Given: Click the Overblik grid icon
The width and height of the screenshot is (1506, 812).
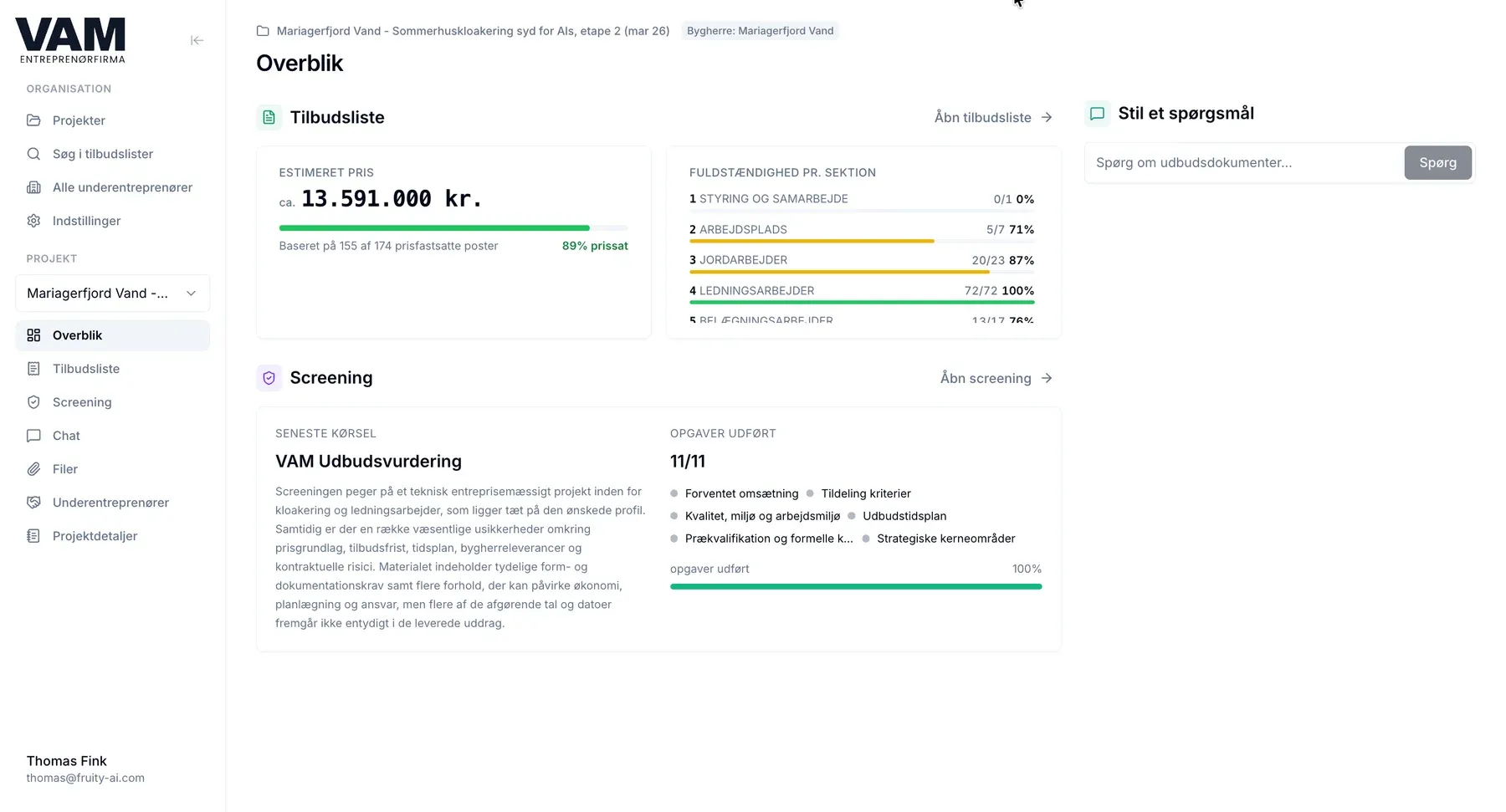Looking at the screenshot, I should [33, 335].
